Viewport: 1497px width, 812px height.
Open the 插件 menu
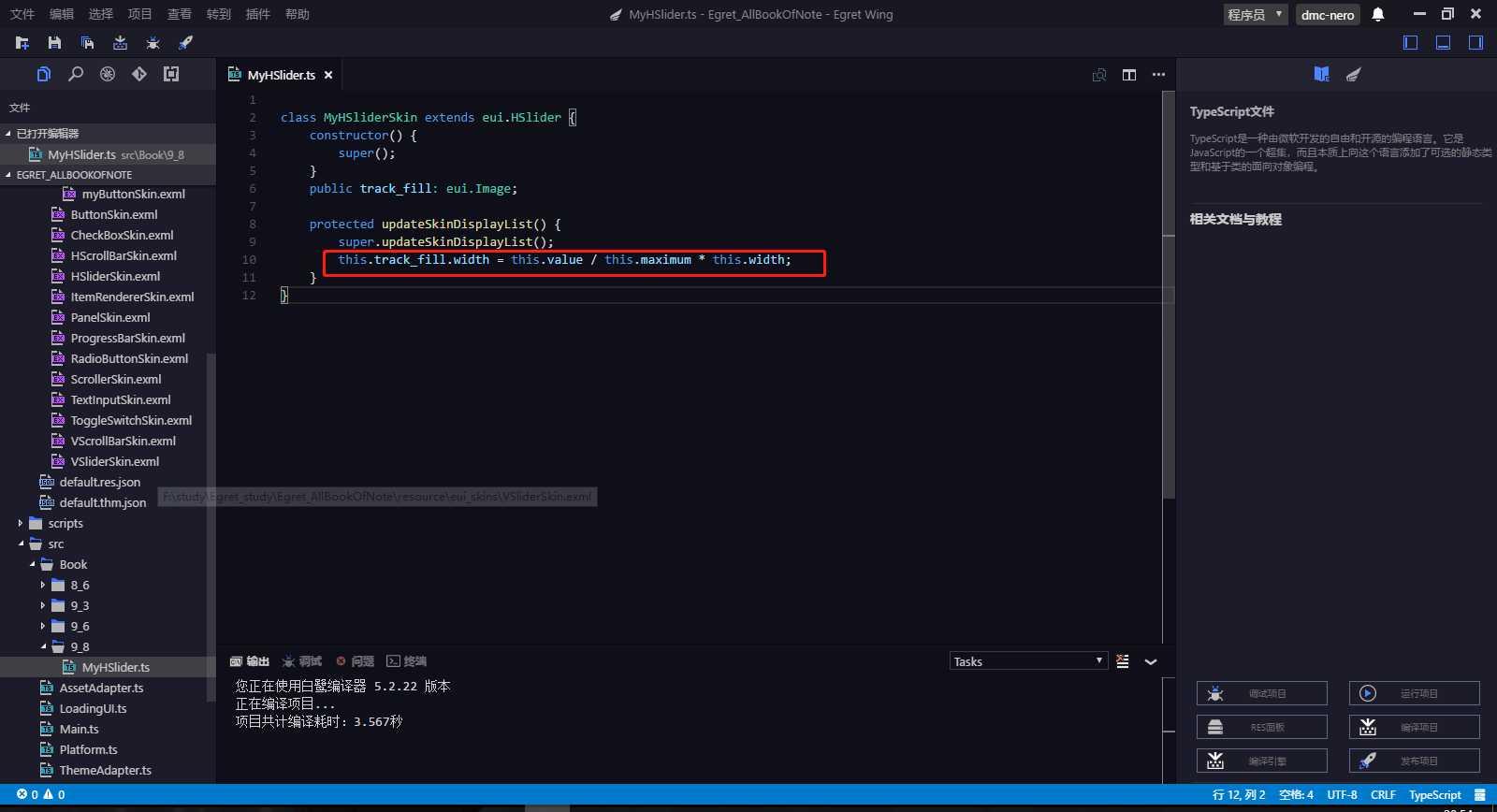coord(258,14)
